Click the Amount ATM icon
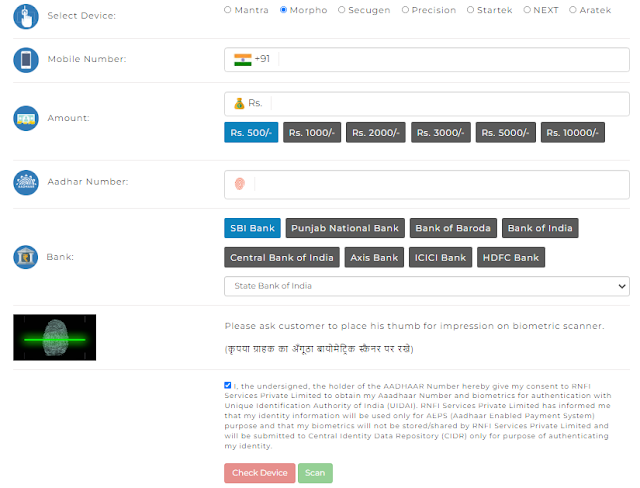Screen dimensions: 640x488 click(26, 118)
